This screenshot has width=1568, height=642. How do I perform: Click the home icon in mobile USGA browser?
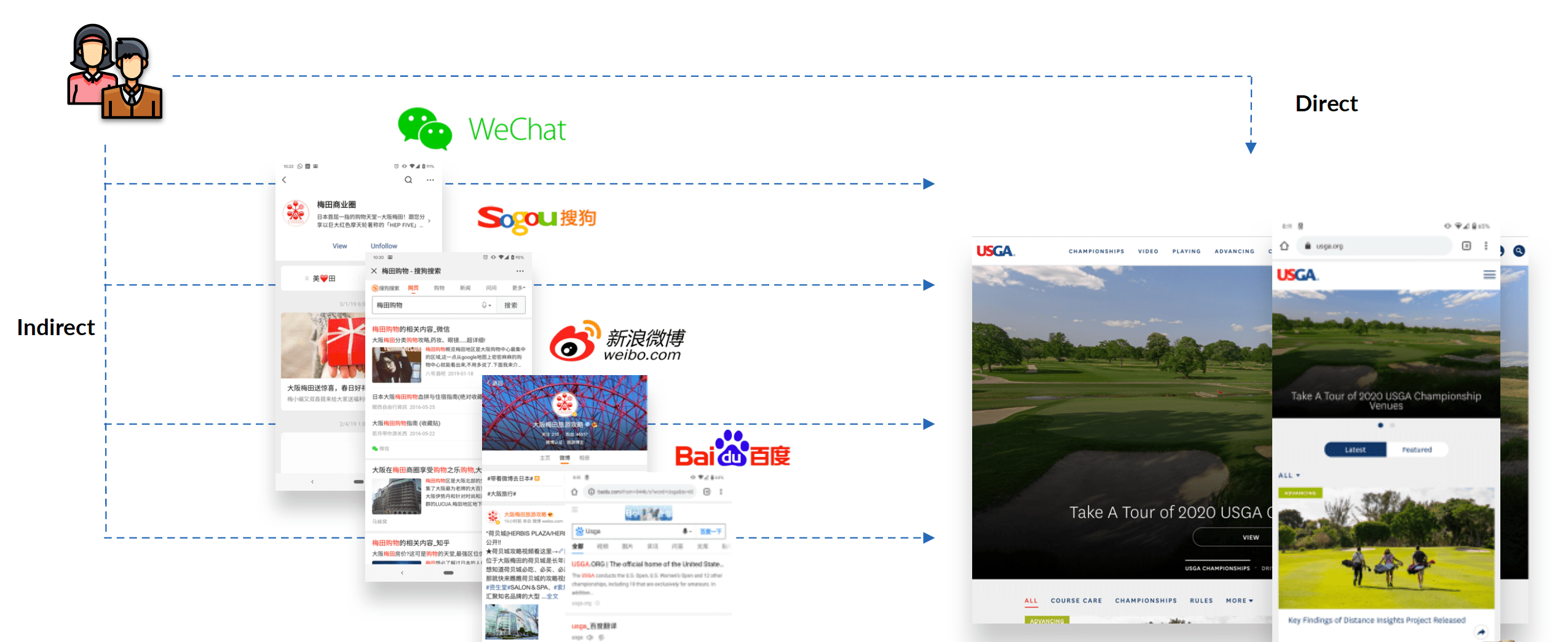[x=1285, y=246]
